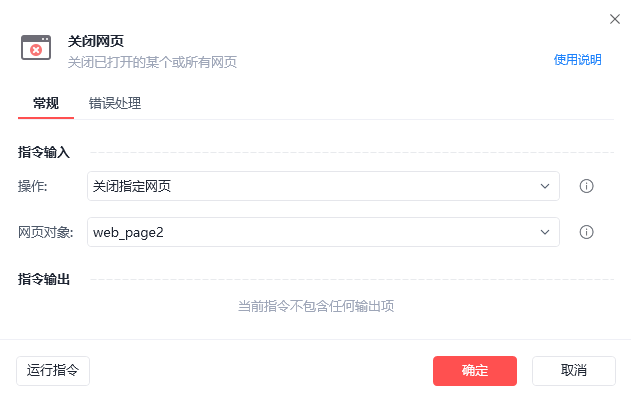The image size is (631, 398).
Task: Click the info icon beside 网页对象 dropdown
Action: [586, 232]
